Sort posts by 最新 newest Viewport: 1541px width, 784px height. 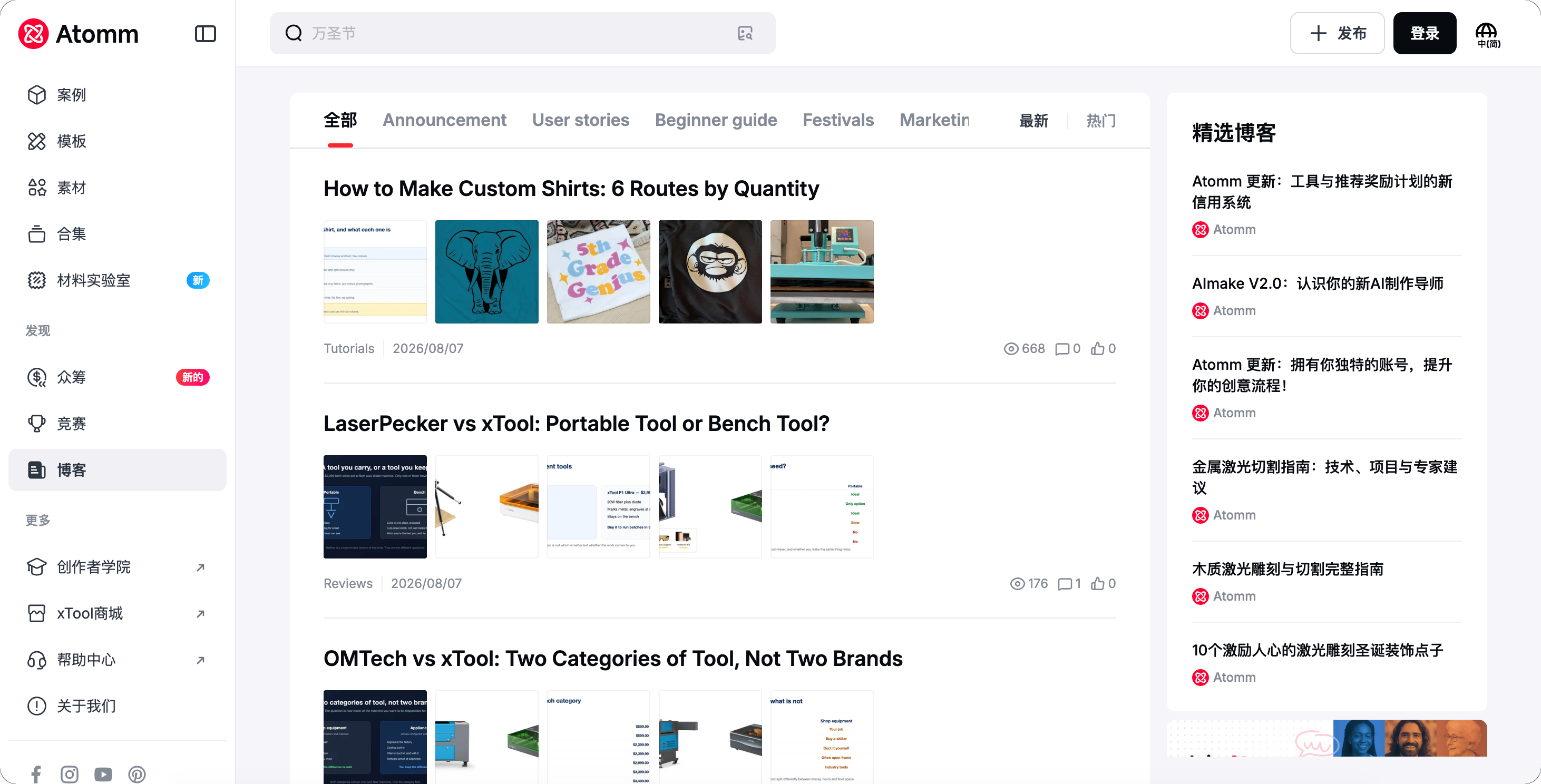click(x=1033, y=121)
